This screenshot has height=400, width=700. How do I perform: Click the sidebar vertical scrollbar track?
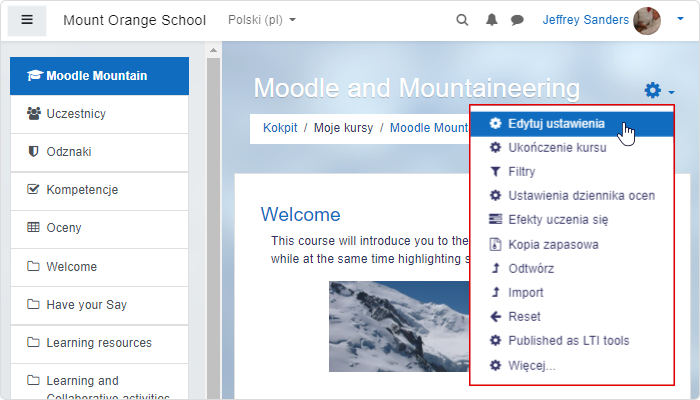click(213, 228)
